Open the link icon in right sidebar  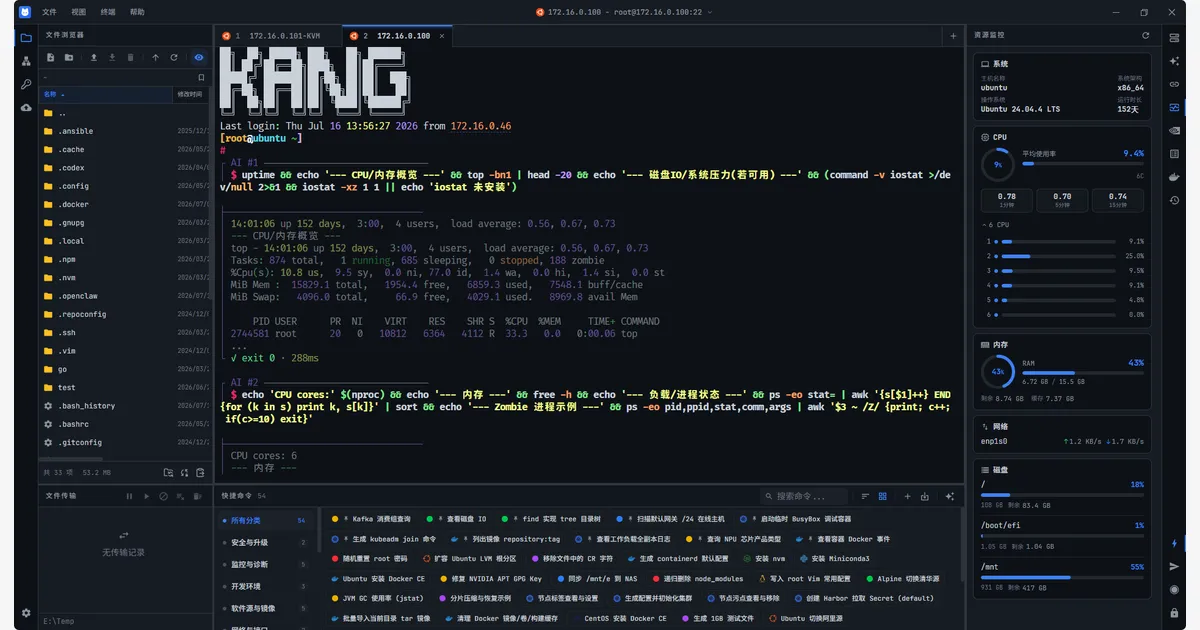(1175, 84)
